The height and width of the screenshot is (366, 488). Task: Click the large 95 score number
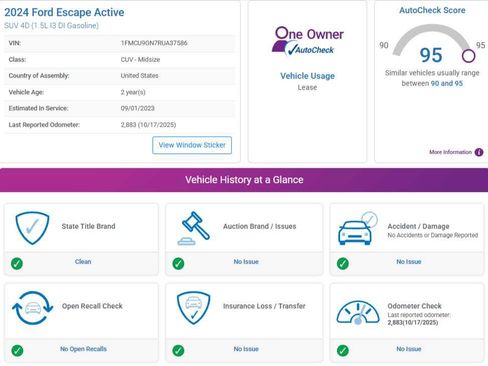[431, 55]
